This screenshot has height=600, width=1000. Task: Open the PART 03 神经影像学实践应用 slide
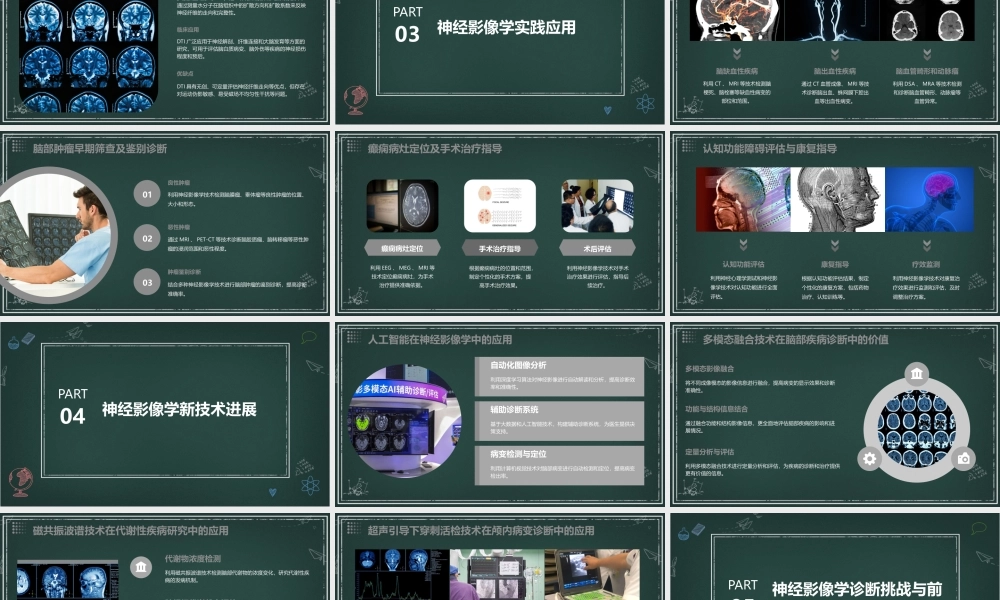click(499, 62)
